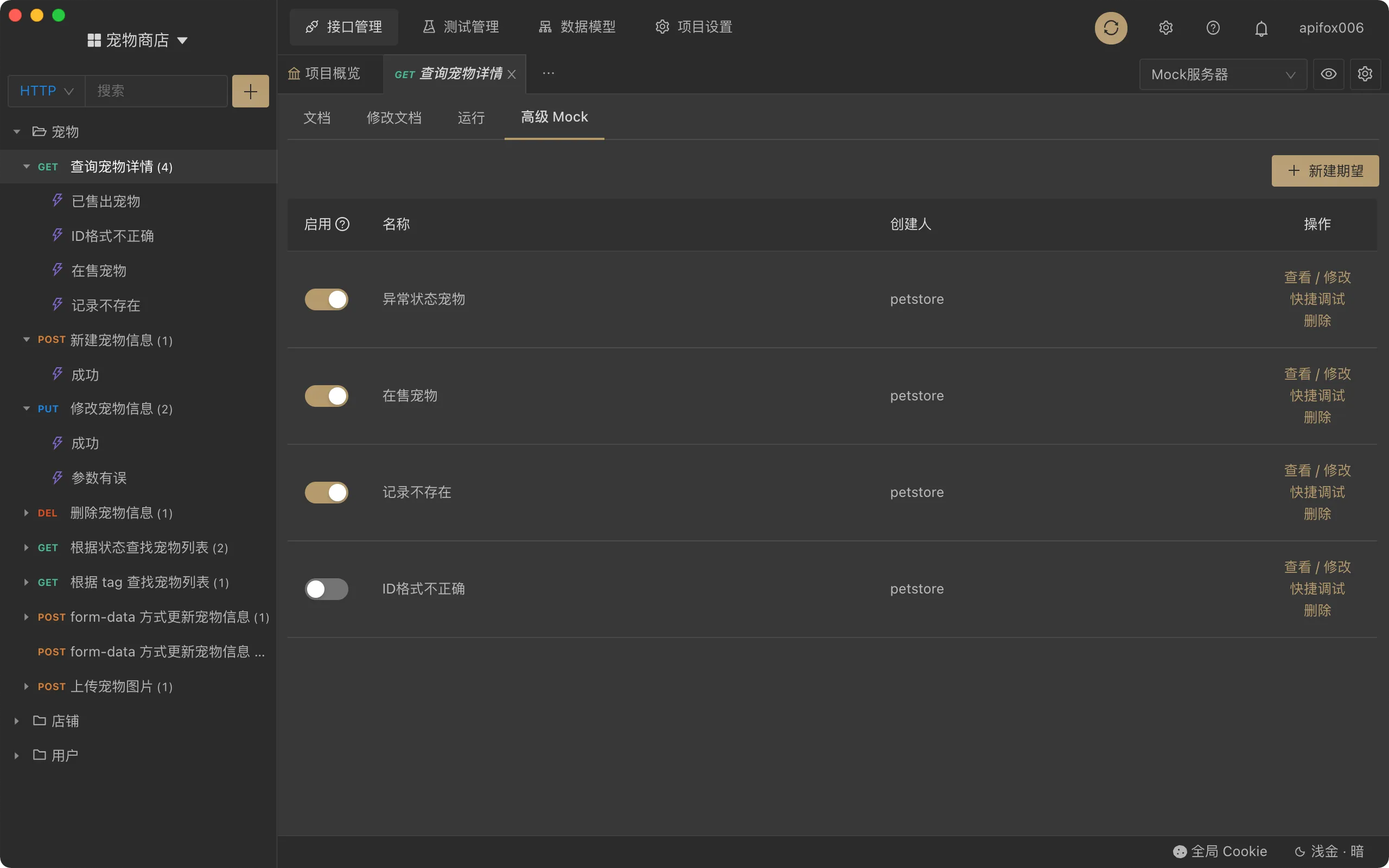
Task: Click the sync/refresh icon in top bar
Action: pyautogui.click(x=1111, y=28)
